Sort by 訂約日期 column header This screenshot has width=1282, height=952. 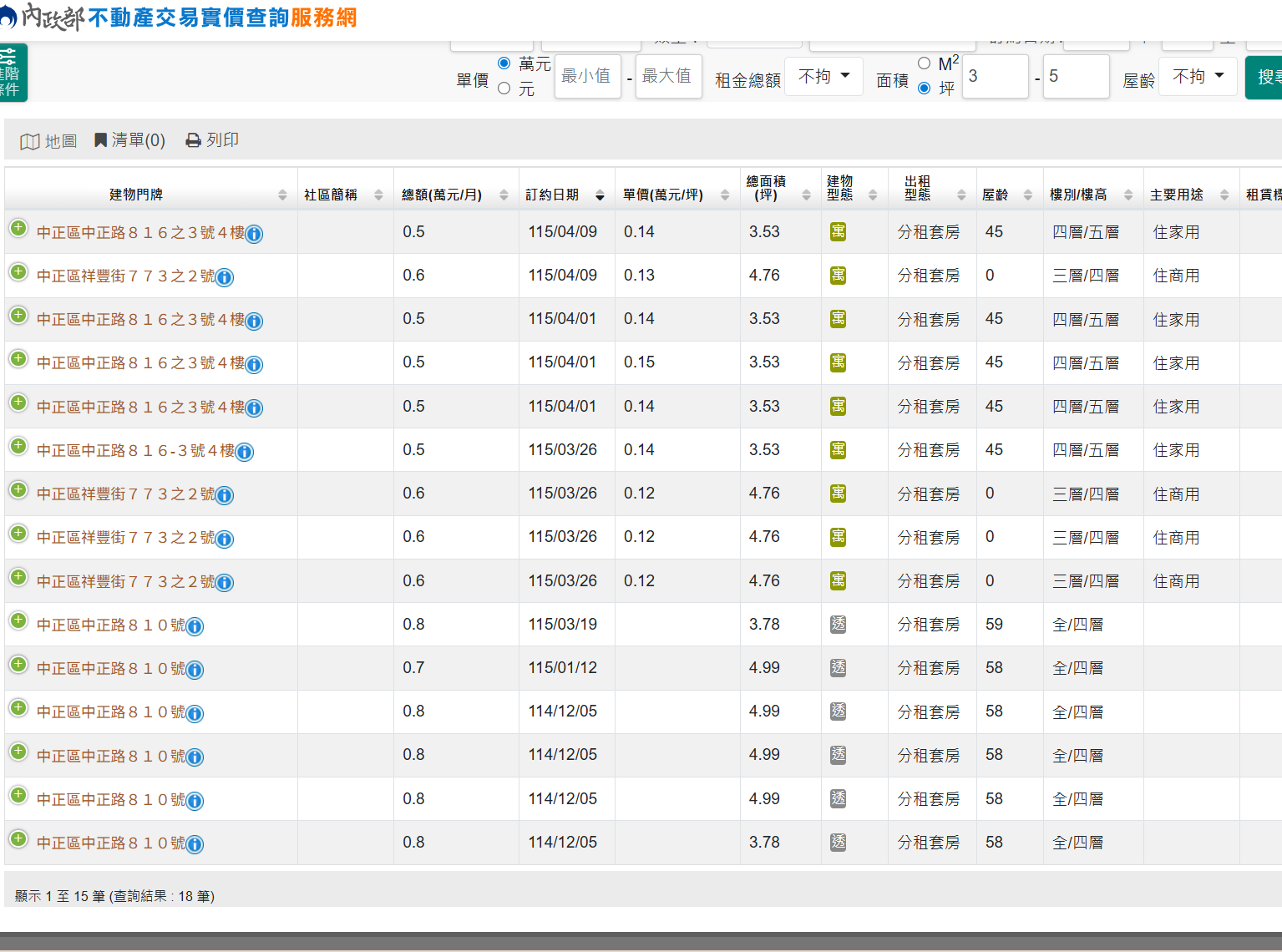pos(565,195)
